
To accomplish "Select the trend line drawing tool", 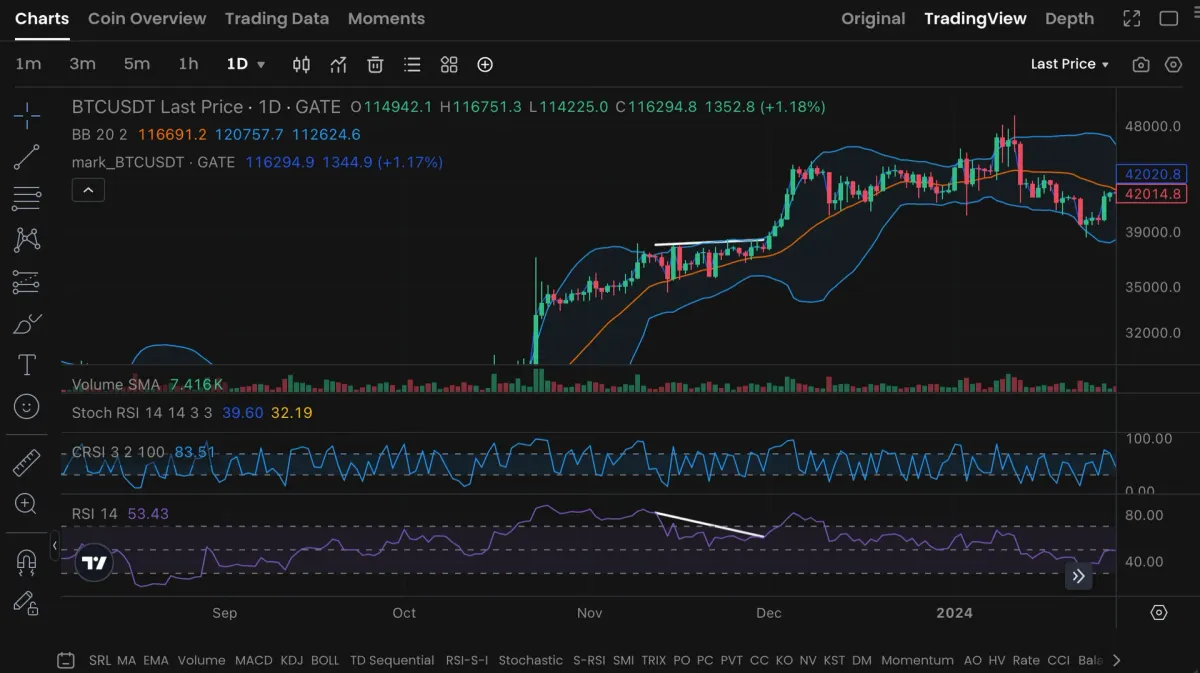I will [27, 156].
